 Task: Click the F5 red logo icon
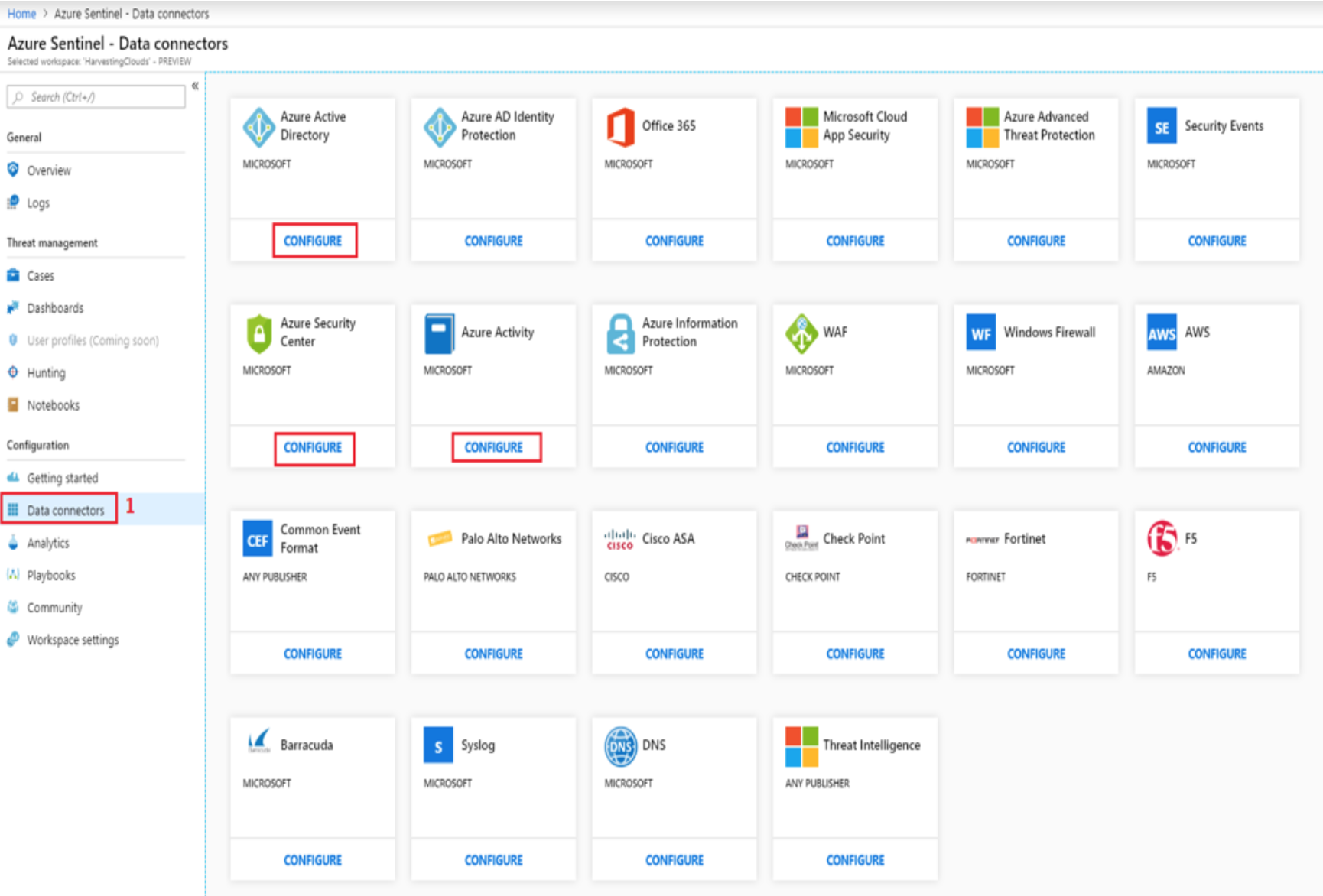click(x=1162, y=538)
